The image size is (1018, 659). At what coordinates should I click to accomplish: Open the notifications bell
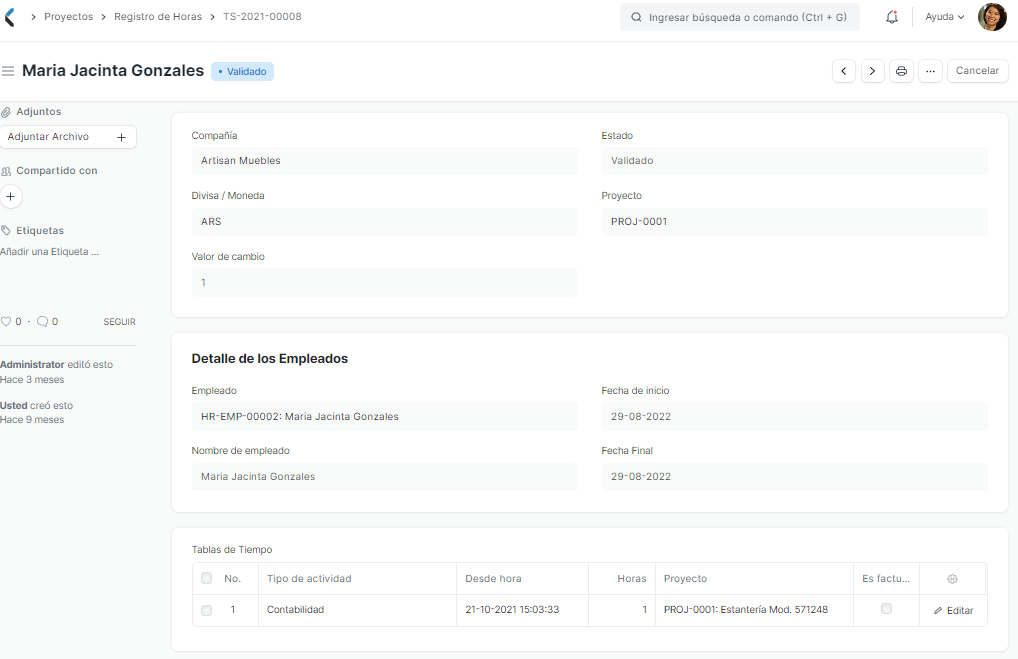pyautogui.click(x=892, y=18)
